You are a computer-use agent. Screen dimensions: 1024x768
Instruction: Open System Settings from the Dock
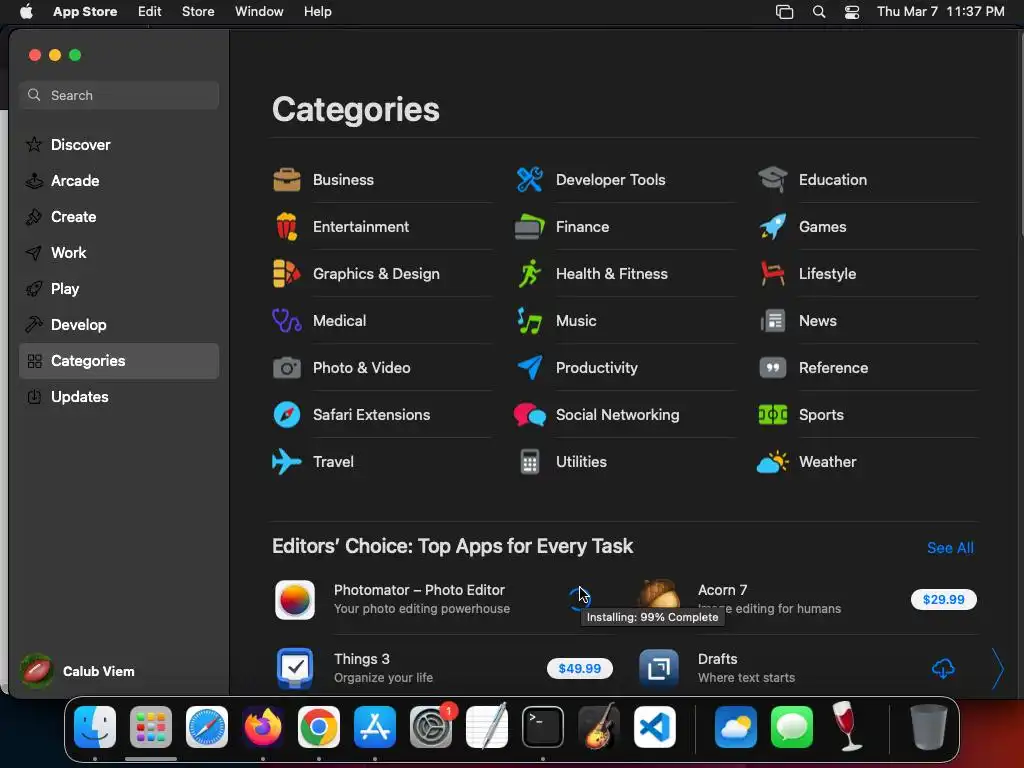pyautogui.click(x=431, y=727)
